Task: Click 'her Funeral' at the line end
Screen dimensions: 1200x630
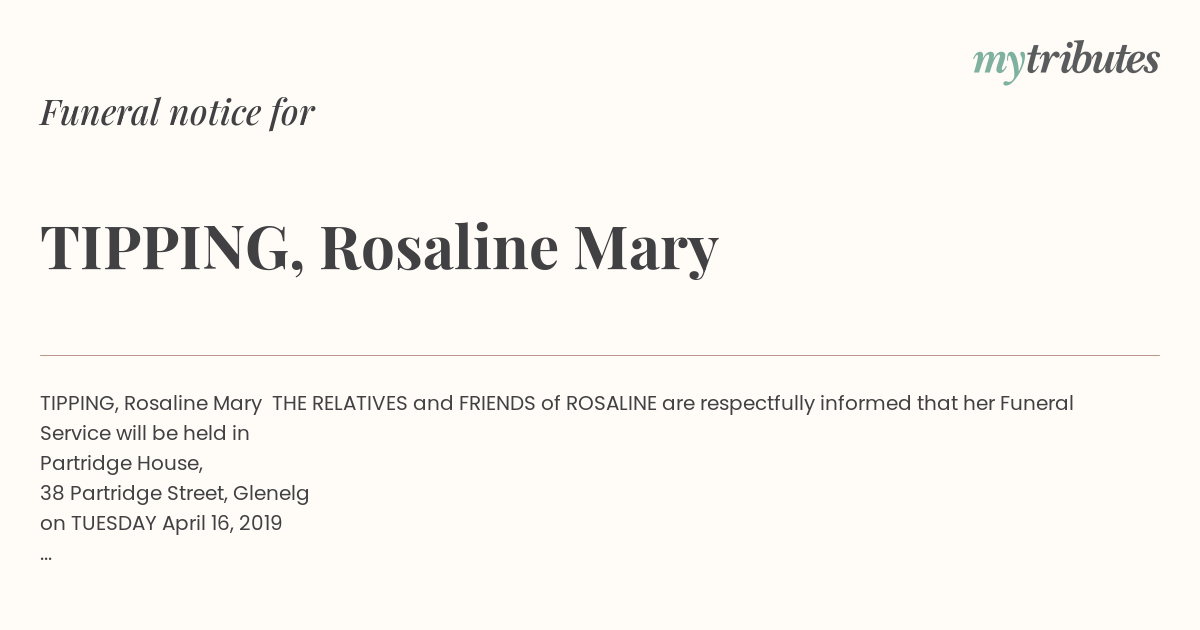Action: point(1018,403)
